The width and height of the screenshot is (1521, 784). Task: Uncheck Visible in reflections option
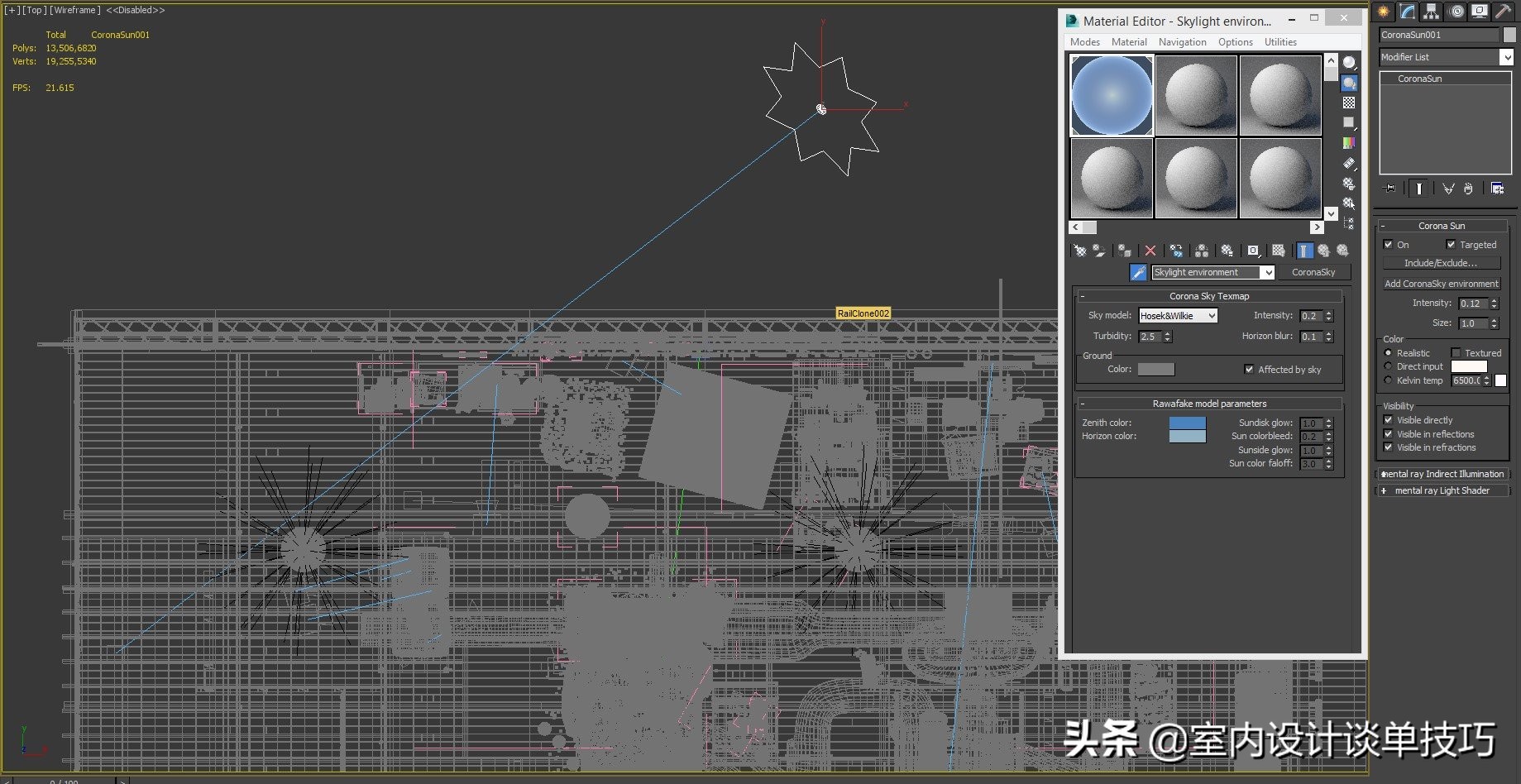[1389, 433]
